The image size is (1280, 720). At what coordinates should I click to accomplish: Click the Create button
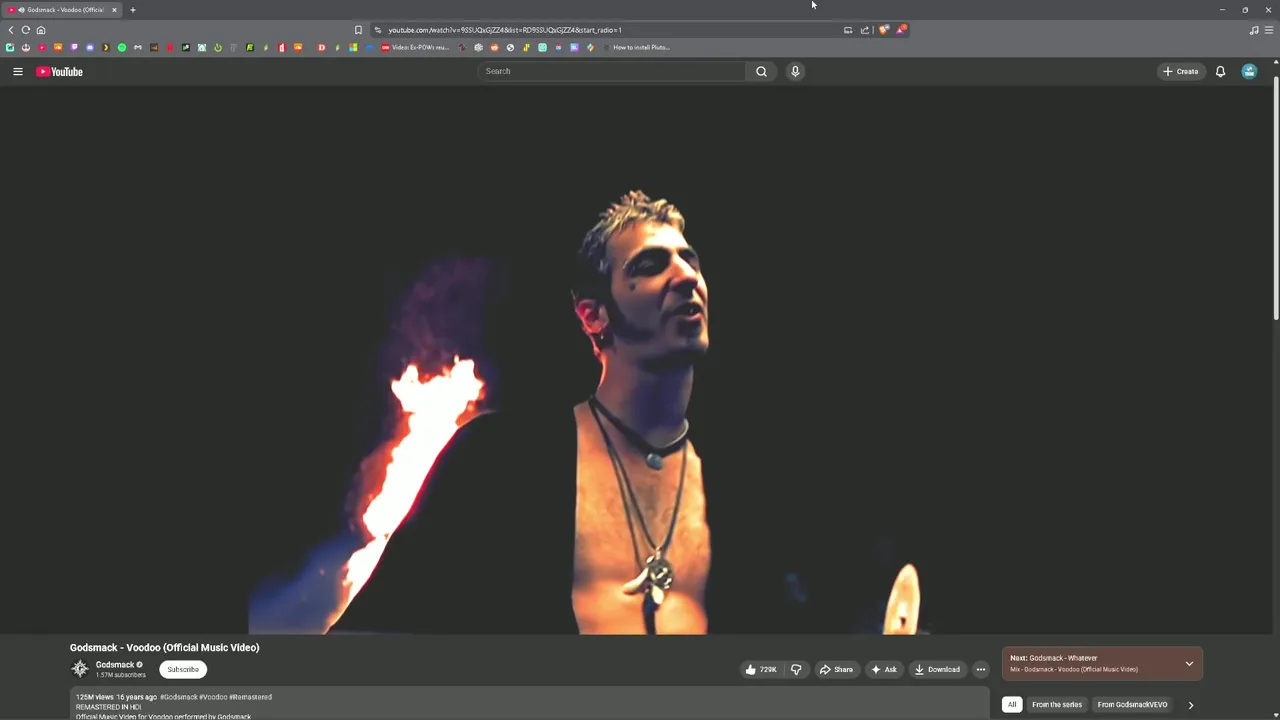click(1181, 71)
